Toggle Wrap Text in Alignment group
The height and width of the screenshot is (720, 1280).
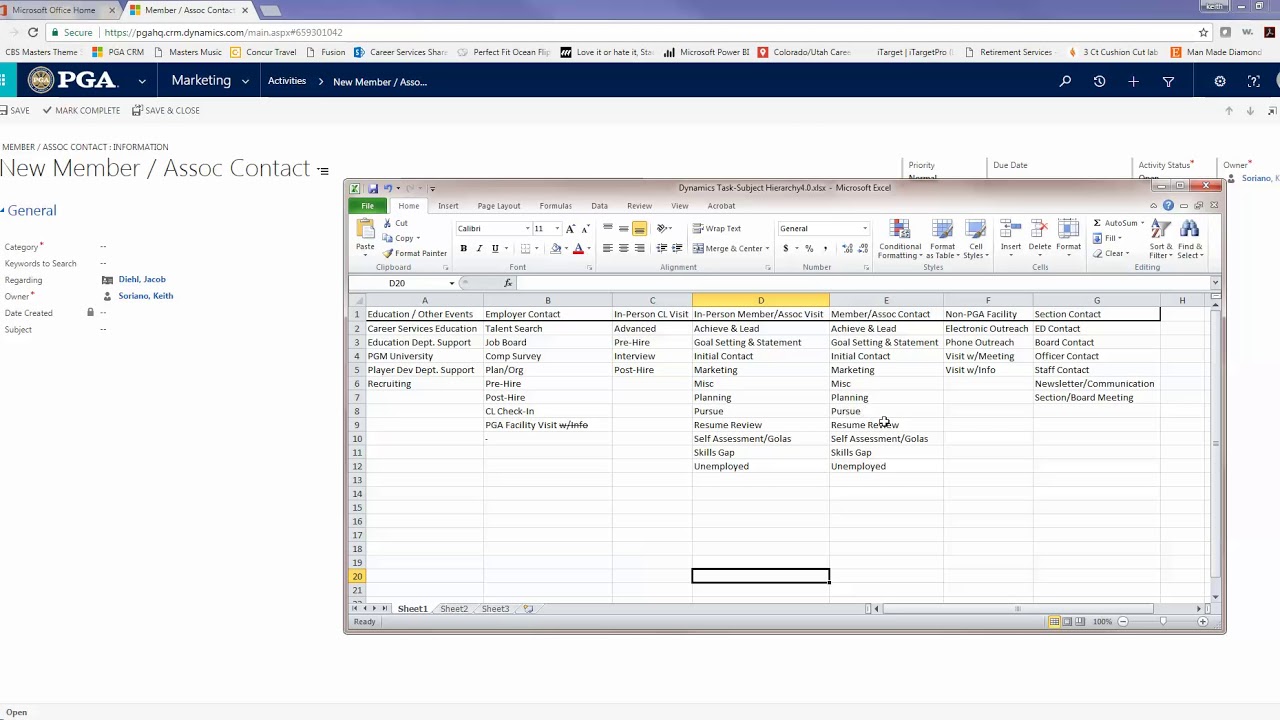click(x=717, y=228)
